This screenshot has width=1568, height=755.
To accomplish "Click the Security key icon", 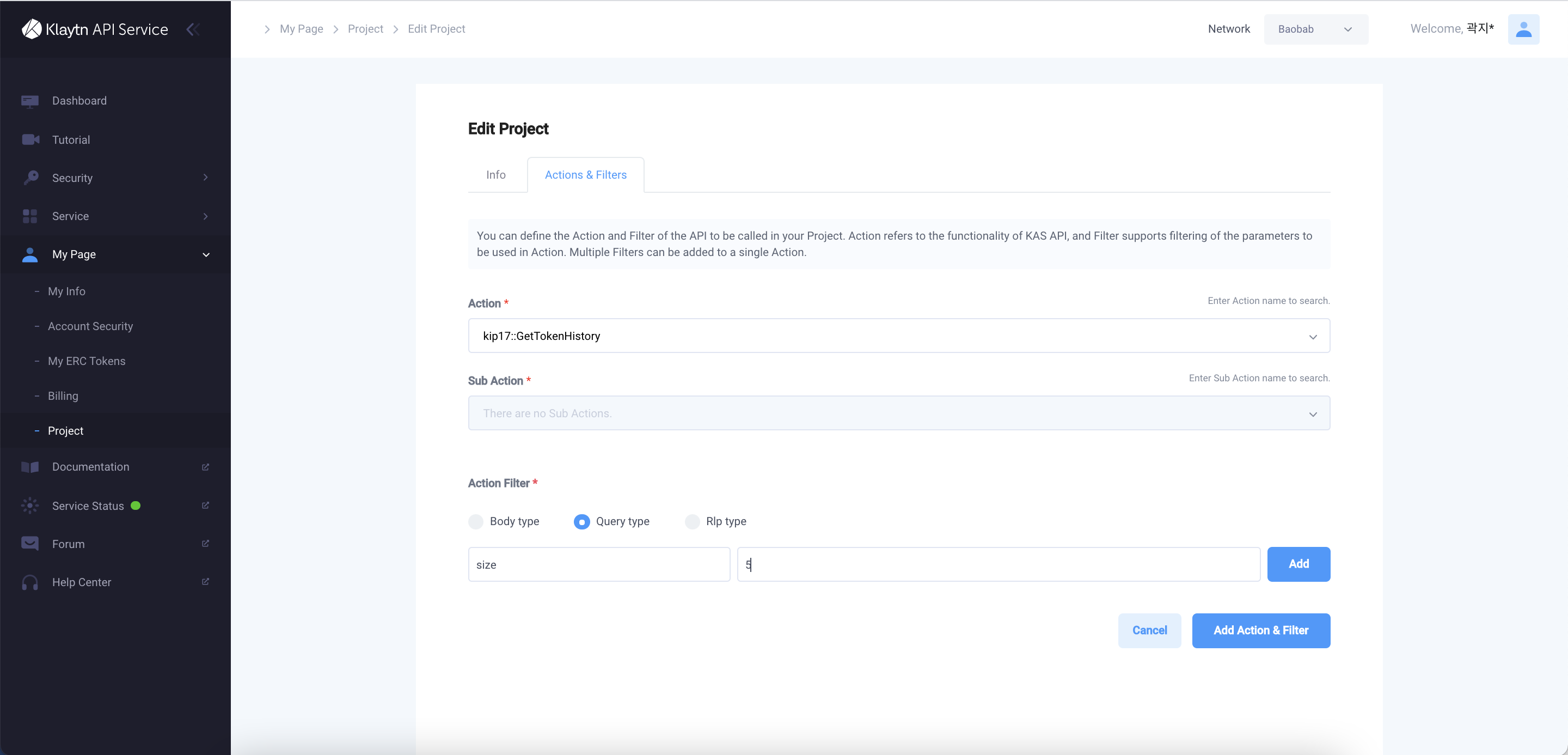I will click(31, 177).
